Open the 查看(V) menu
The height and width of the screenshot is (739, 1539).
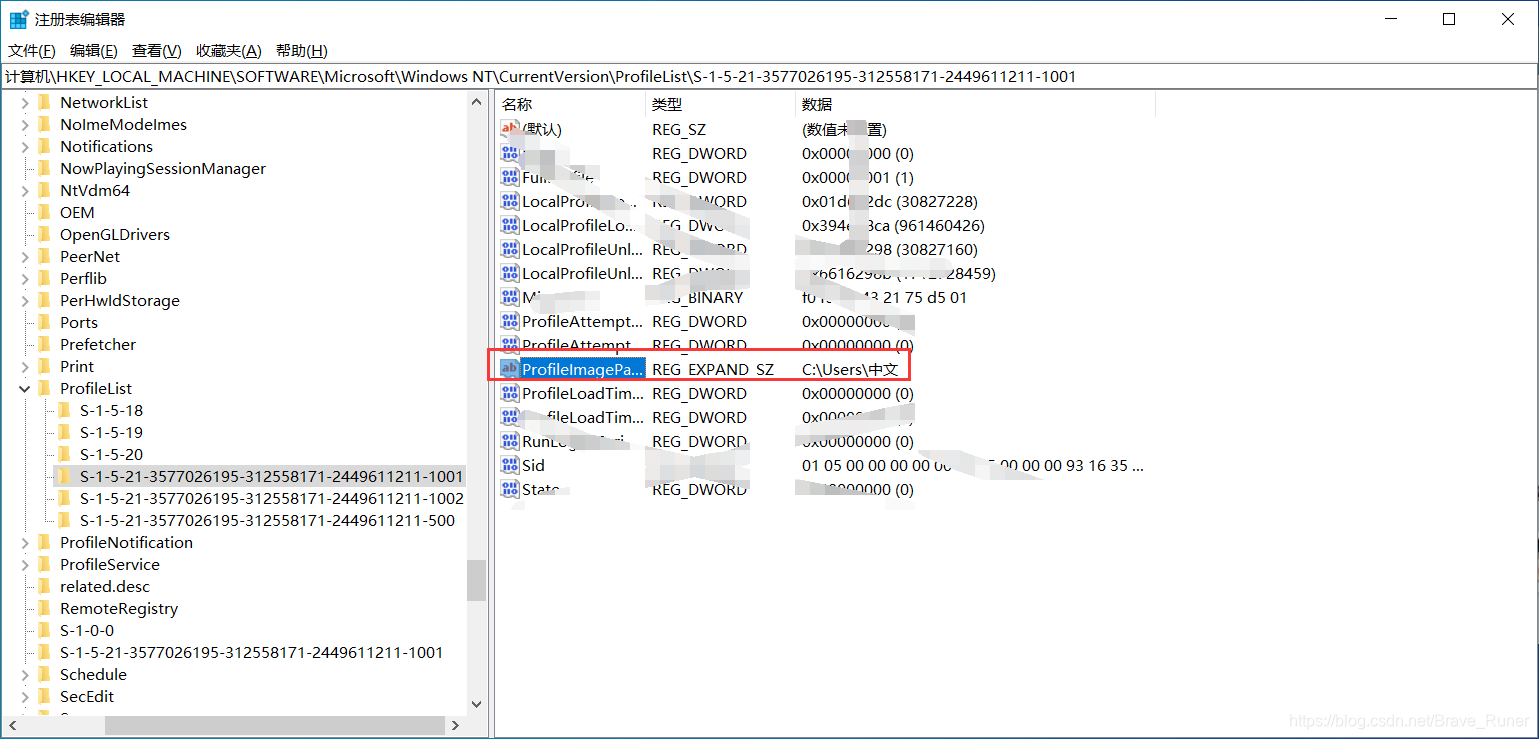click(156, 51)
